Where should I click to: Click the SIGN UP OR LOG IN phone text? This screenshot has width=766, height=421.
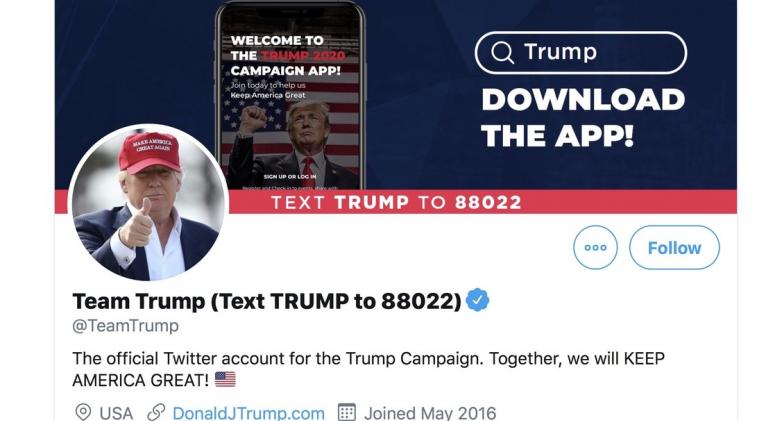click(x=290, y=176)
